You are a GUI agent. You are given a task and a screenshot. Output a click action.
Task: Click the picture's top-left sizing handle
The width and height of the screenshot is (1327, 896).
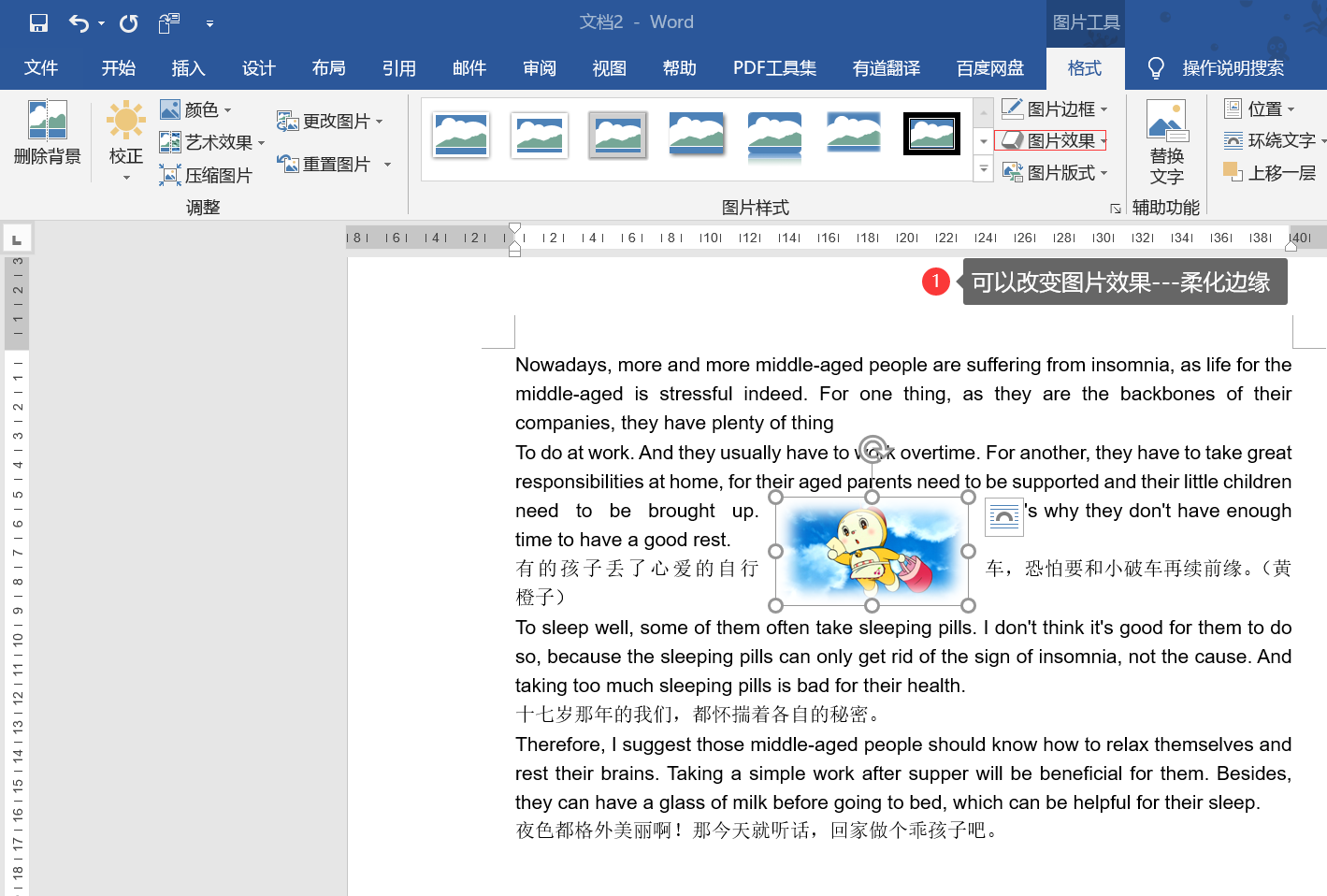(x=775, y=498)
